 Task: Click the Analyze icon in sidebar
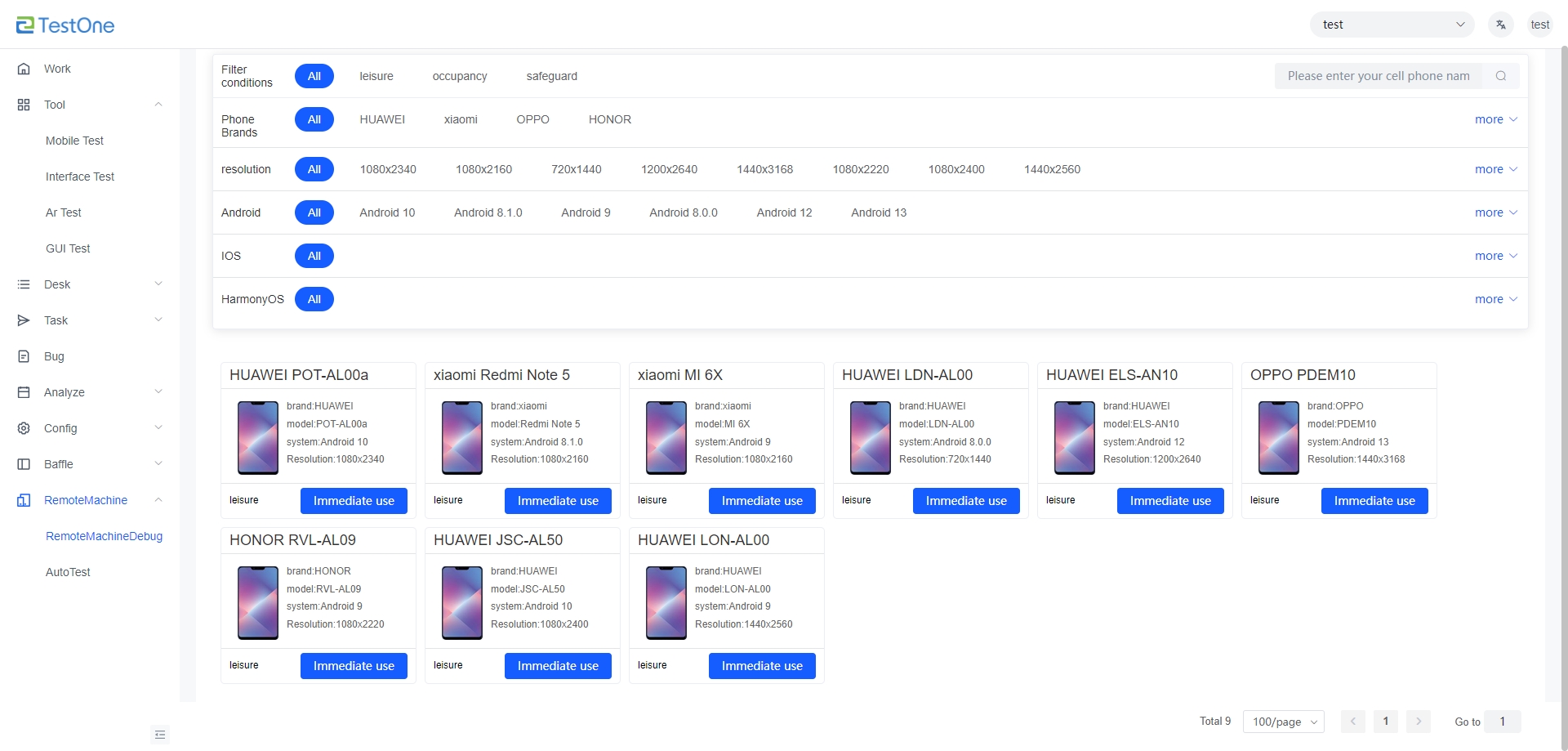24,392
